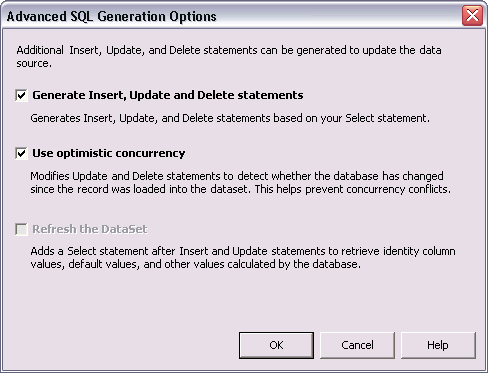Close the dialog with the red X
The height and width of the screenshot is (373, 488).
pos(472,16)
